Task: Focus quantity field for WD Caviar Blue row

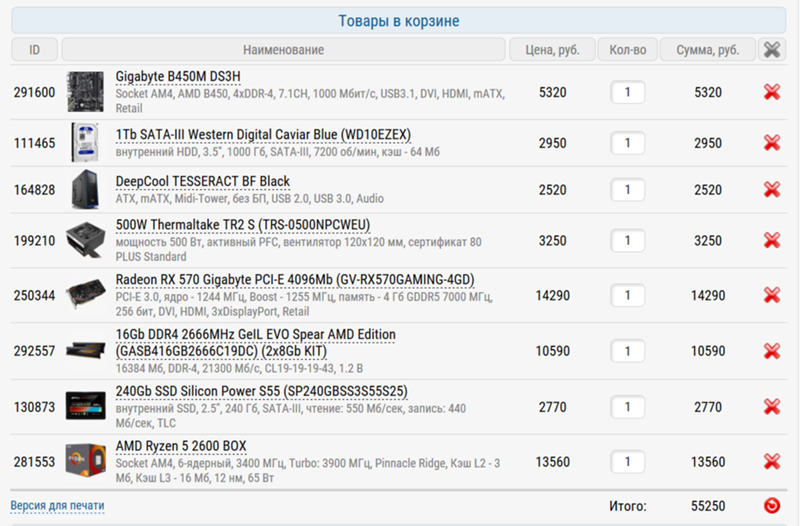Action: 627,143
